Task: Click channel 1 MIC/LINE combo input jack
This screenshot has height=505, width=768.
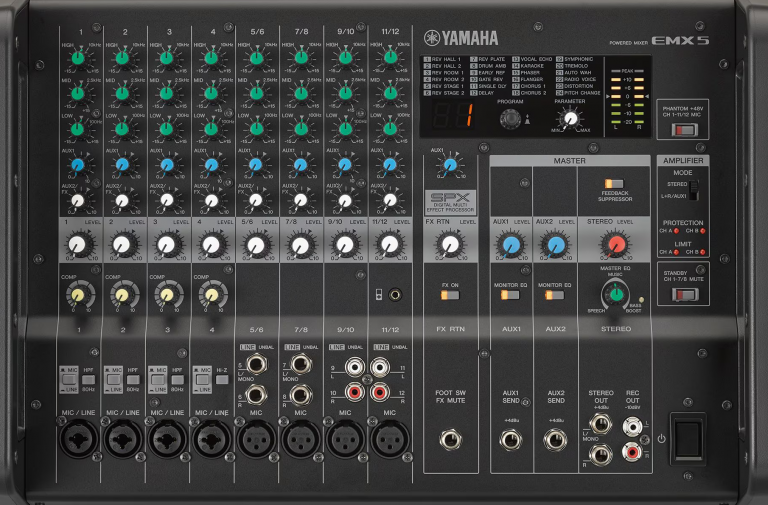Action: (78, 439)
